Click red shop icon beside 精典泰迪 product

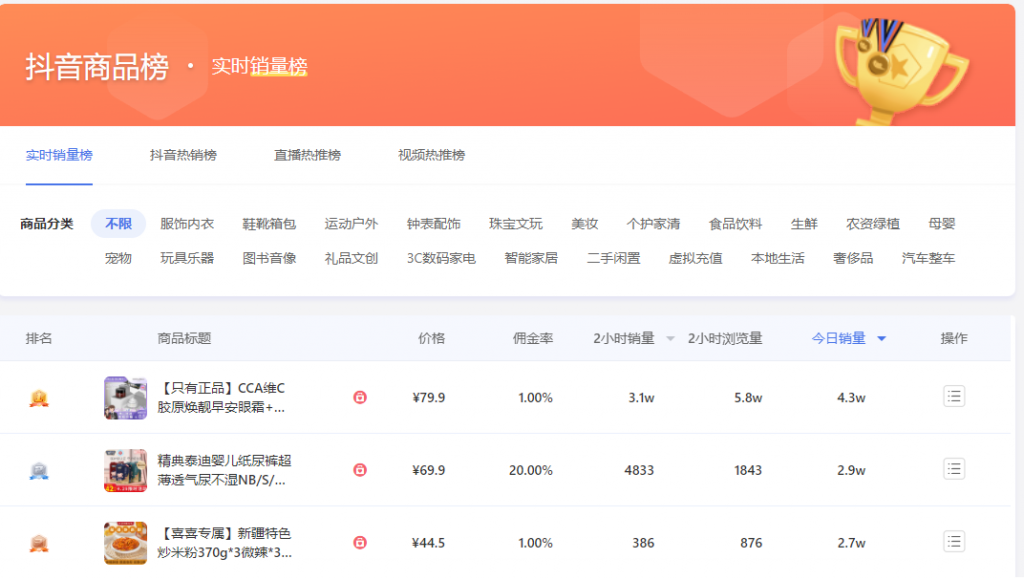[x=360, y=470]
